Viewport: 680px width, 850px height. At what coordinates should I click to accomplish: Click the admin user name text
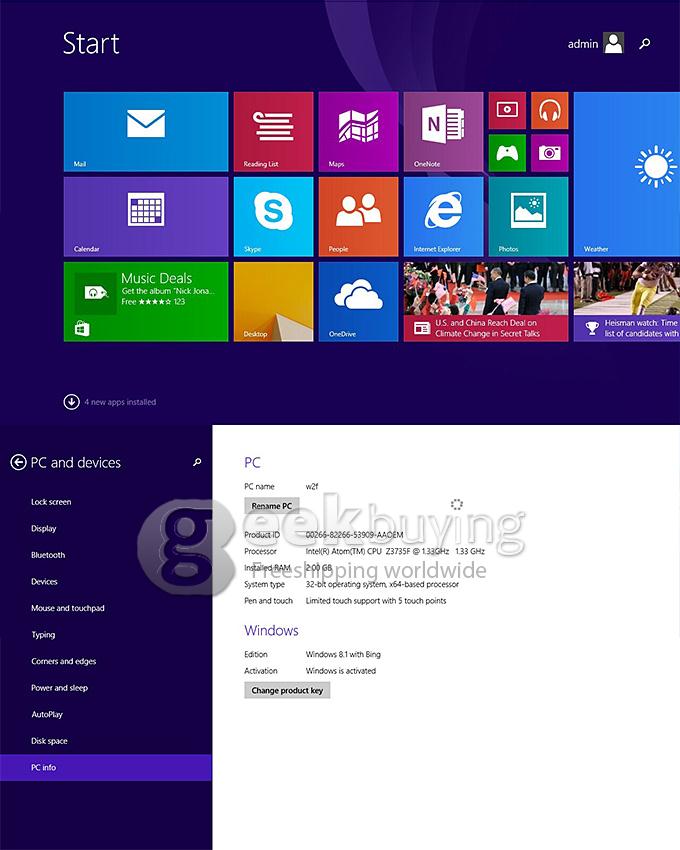tap(583, 44)
